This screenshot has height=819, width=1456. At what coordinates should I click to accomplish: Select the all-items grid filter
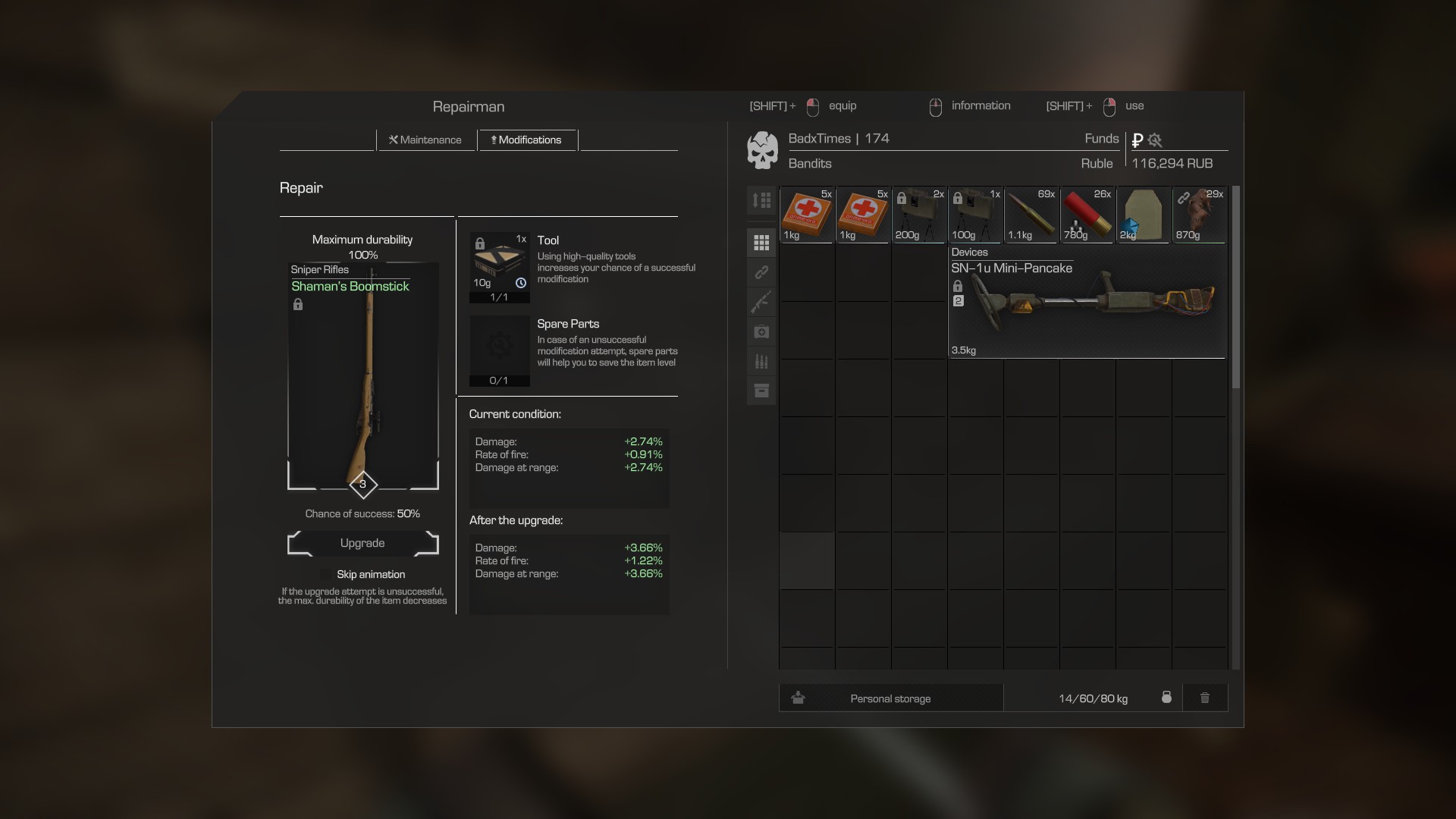[x=761, y=243]
